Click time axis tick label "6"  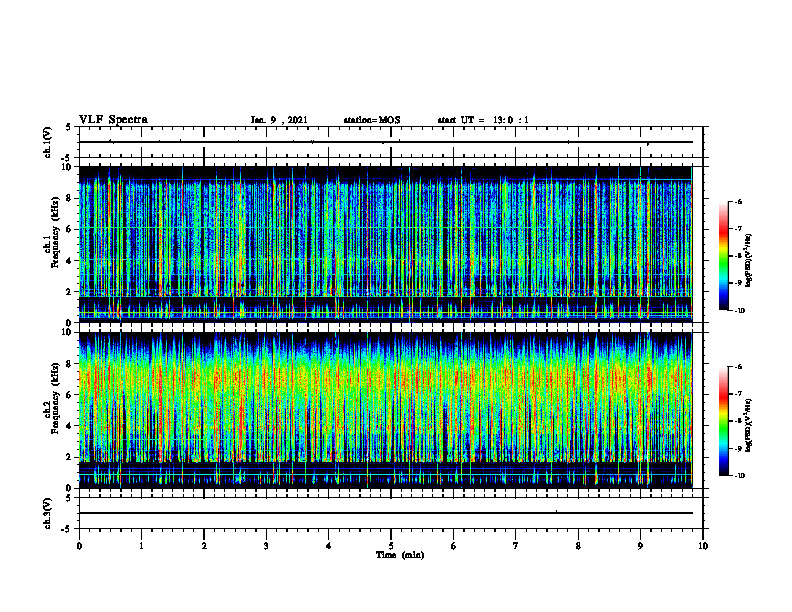point(454,546)
